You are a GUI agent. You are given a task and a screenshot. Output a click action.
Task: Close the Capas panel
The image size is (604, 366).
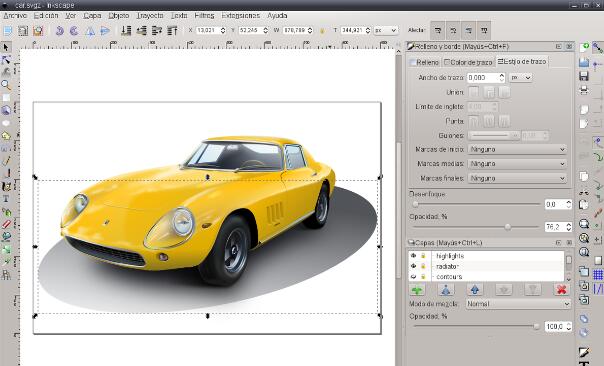pos(569,242)
